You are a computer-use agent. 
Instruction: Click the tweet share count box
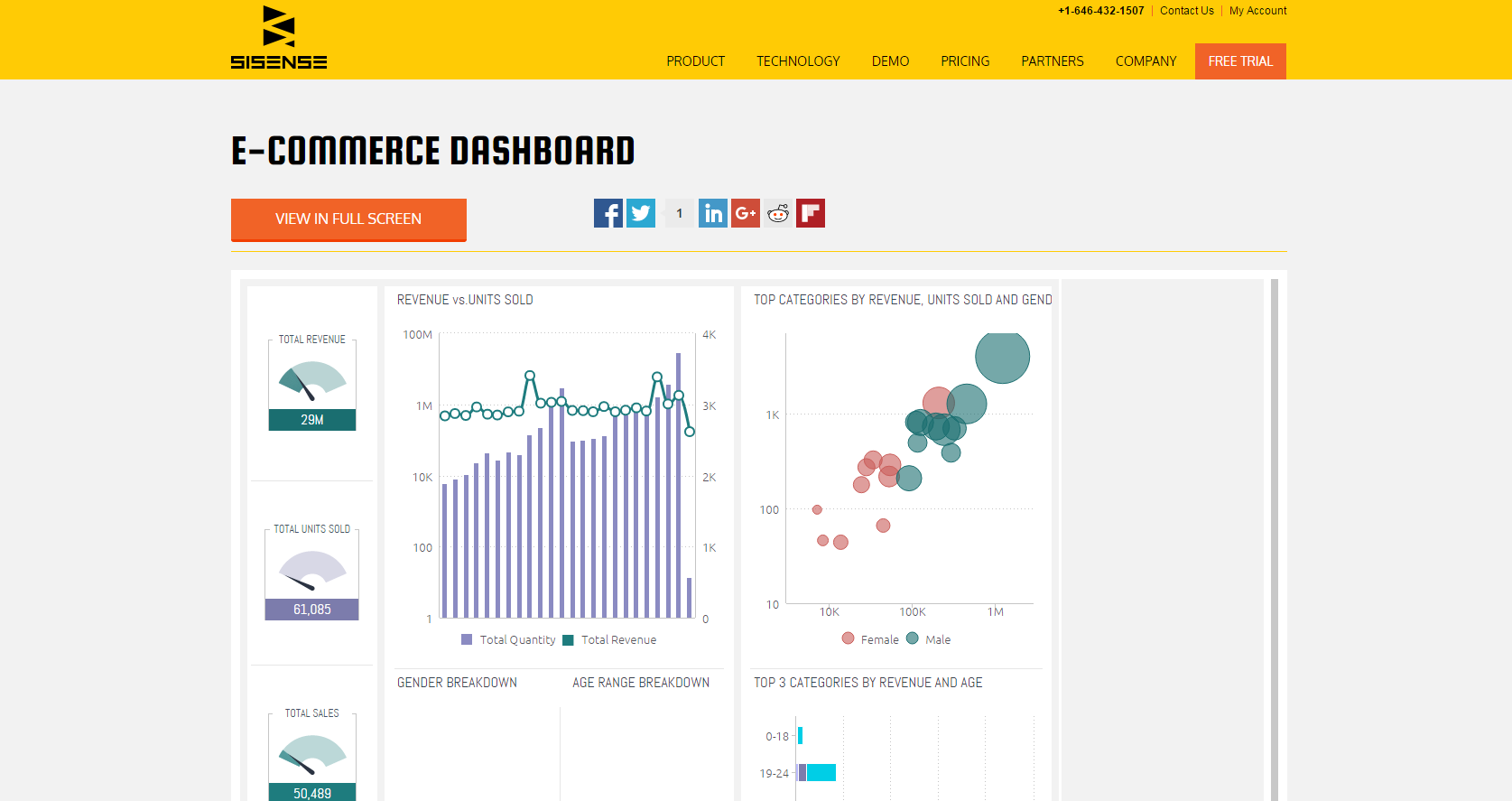click(679, 213)
